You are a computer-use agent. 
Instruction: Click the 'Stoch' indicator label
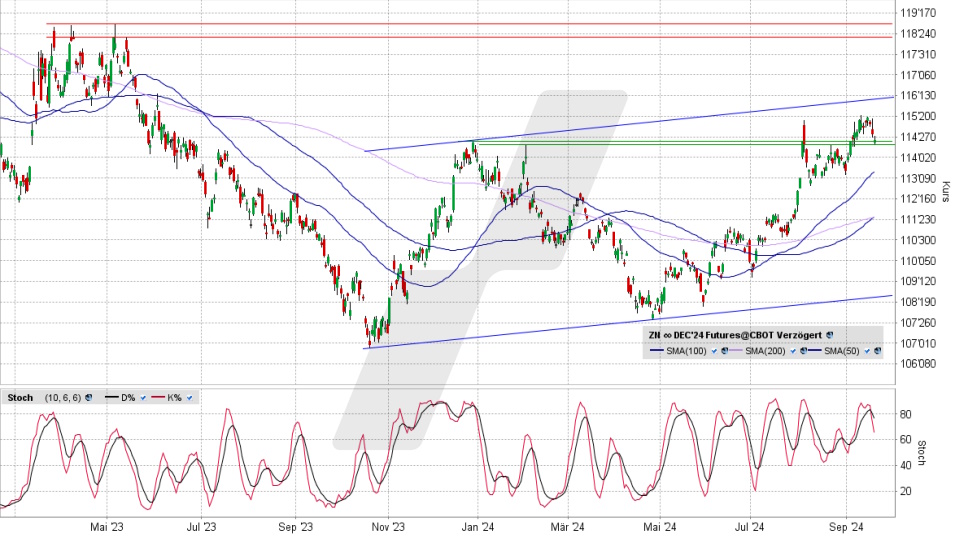[20, 398]
